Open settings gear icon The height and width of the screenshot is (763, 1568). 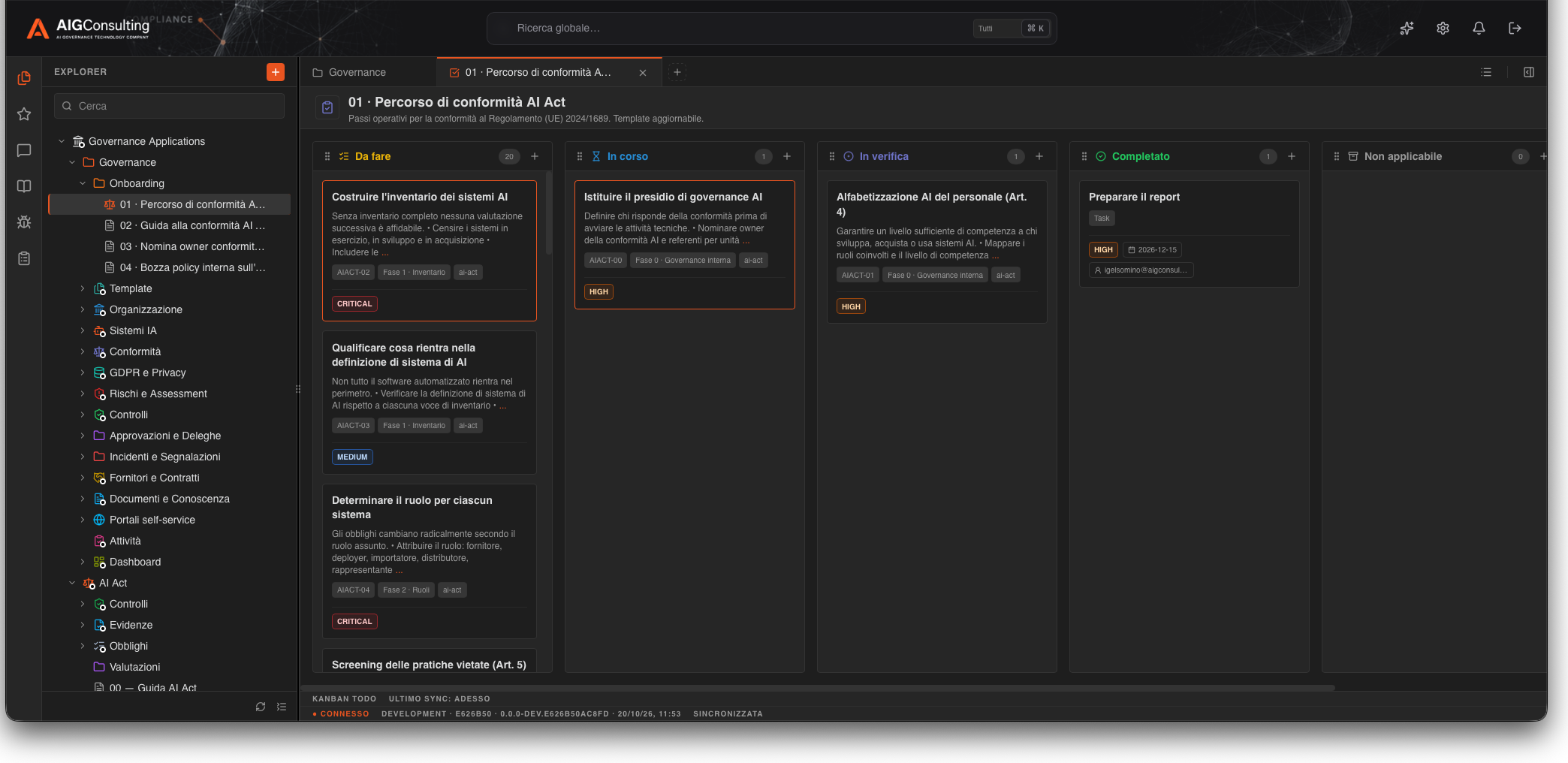point(1443,28)
